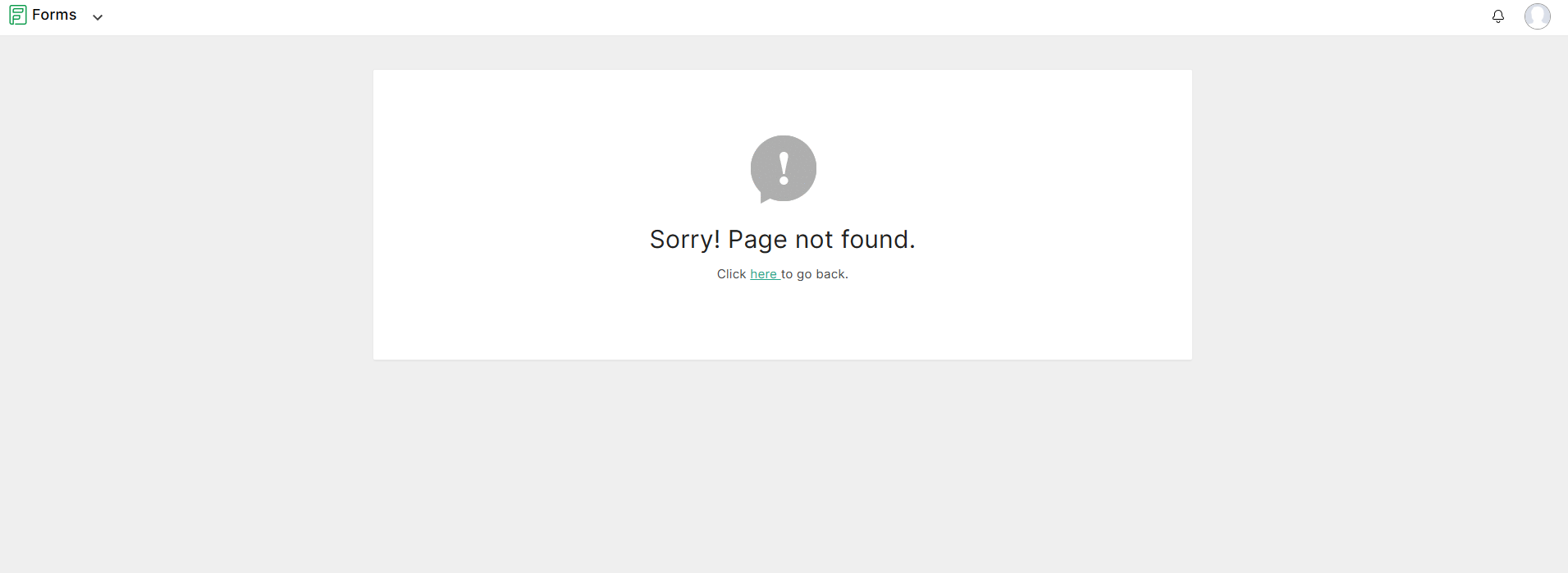Follow the 'here' link to go back
The height and width of the screenshot is (573, 1568).
tap(764, 274)
